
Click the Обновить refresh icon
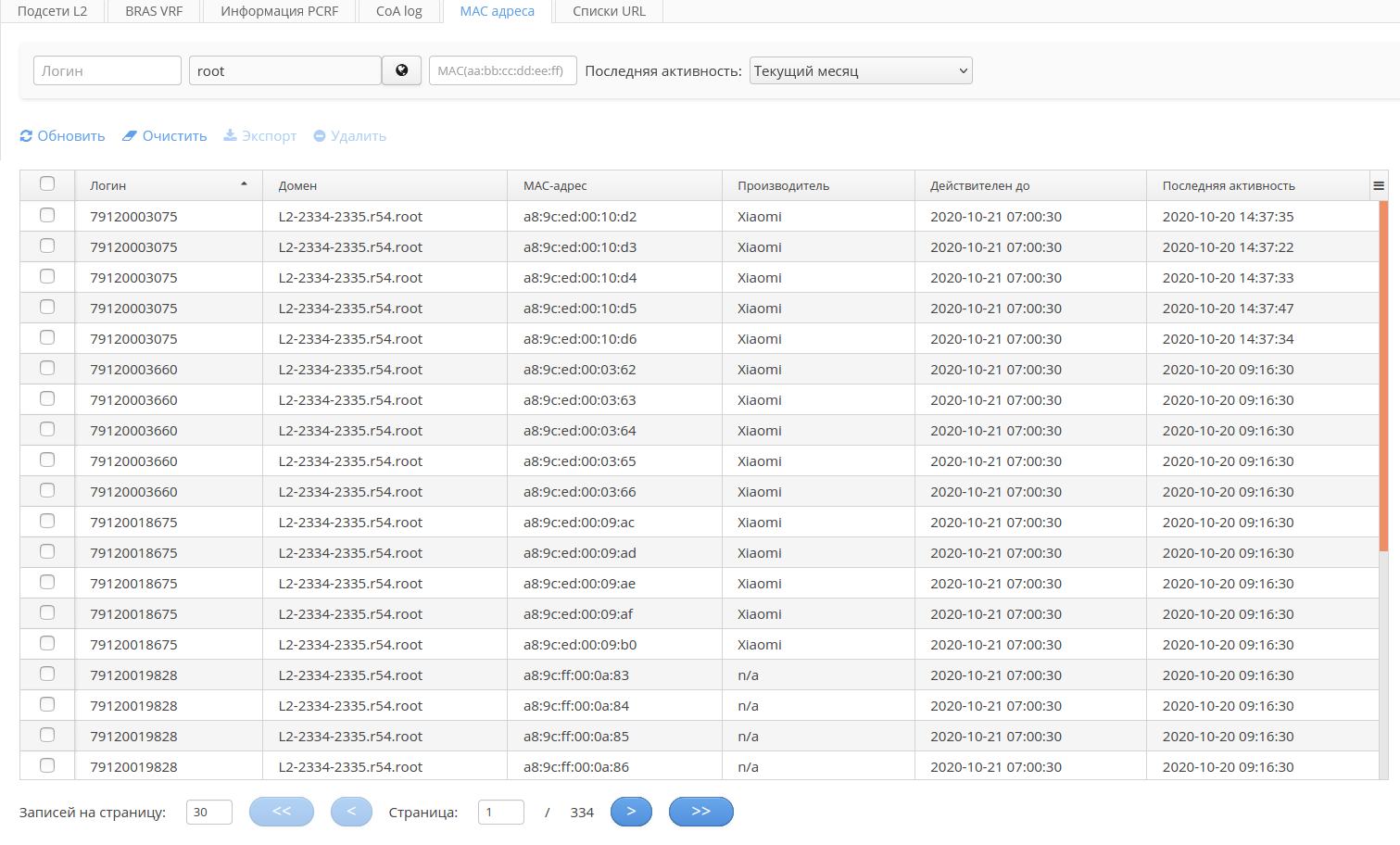coord(26,136)
